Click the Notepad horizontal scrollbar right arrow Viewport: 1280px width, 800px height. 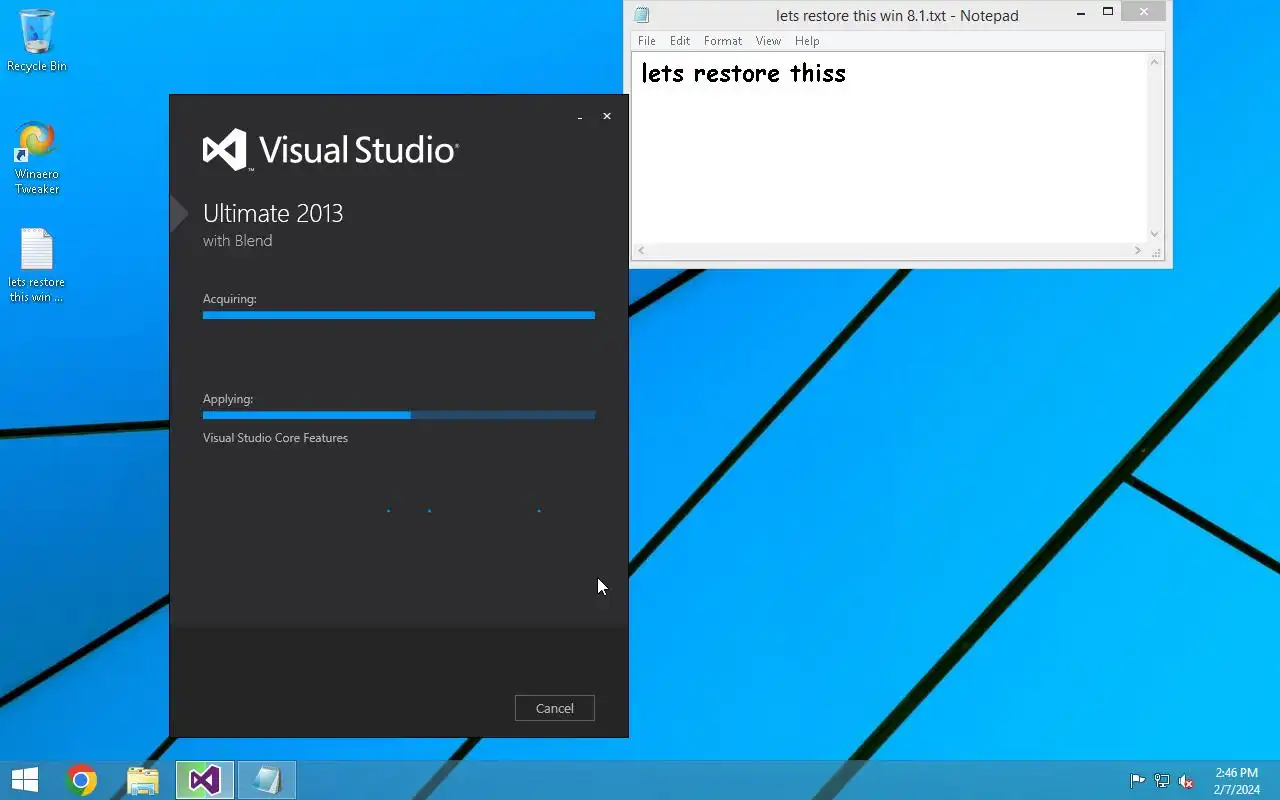tap(1138, 250)
